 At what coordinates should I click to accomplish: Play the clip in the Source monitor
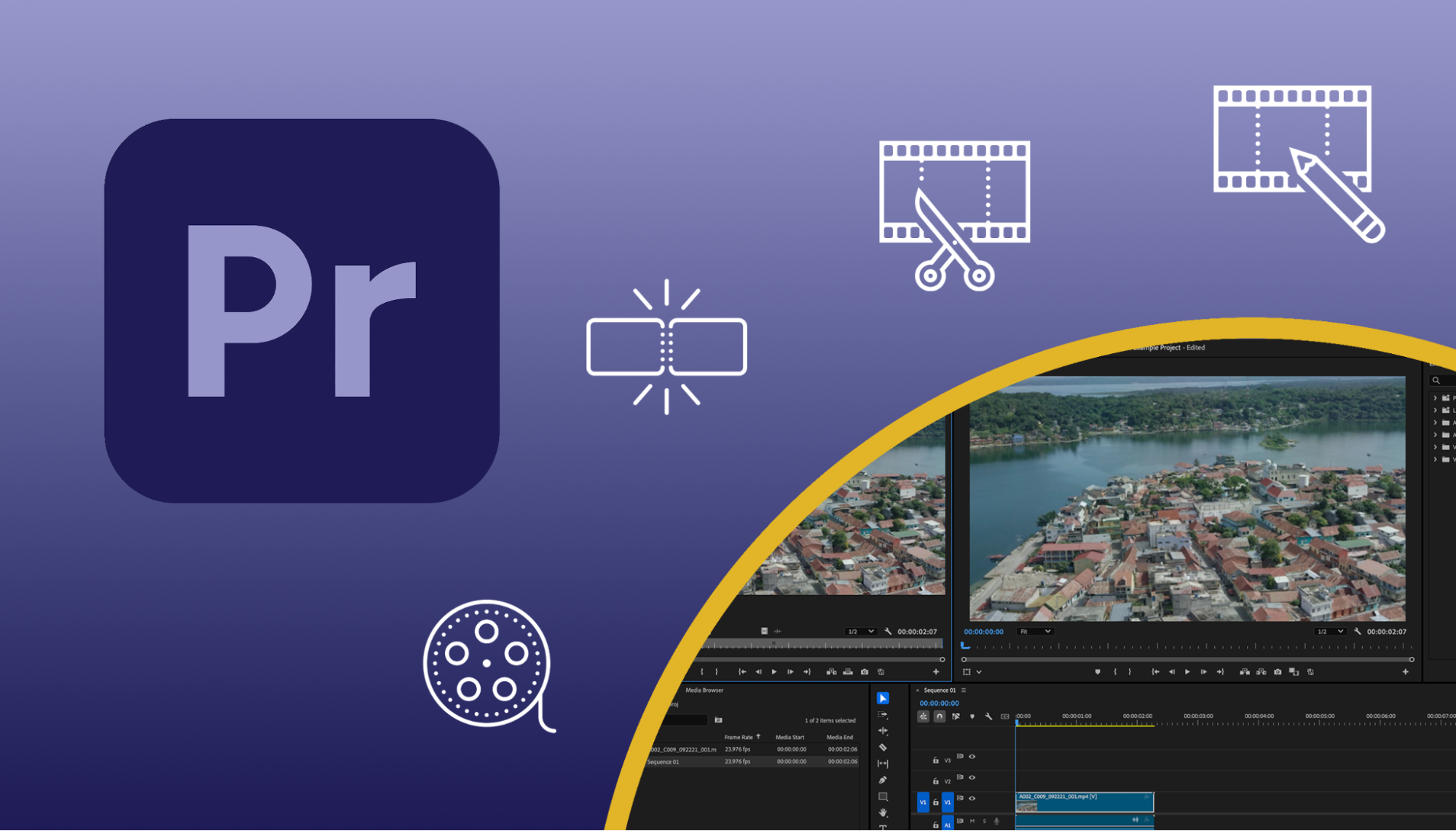(774, 672)
